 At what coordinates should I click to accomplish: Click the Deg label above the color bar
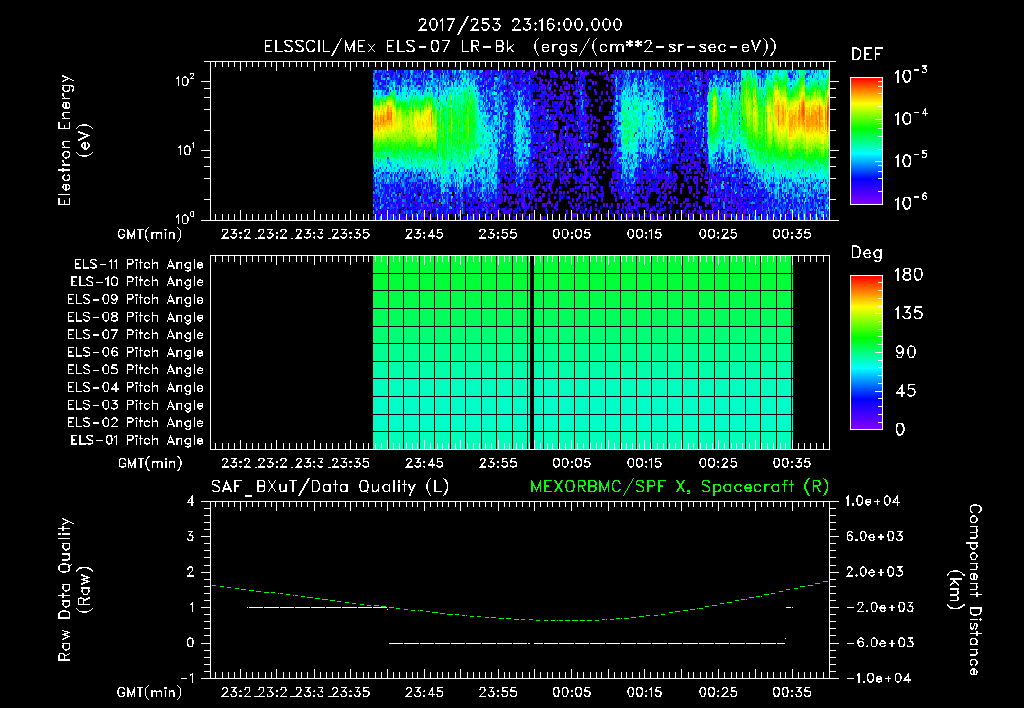tap(866, 253)
